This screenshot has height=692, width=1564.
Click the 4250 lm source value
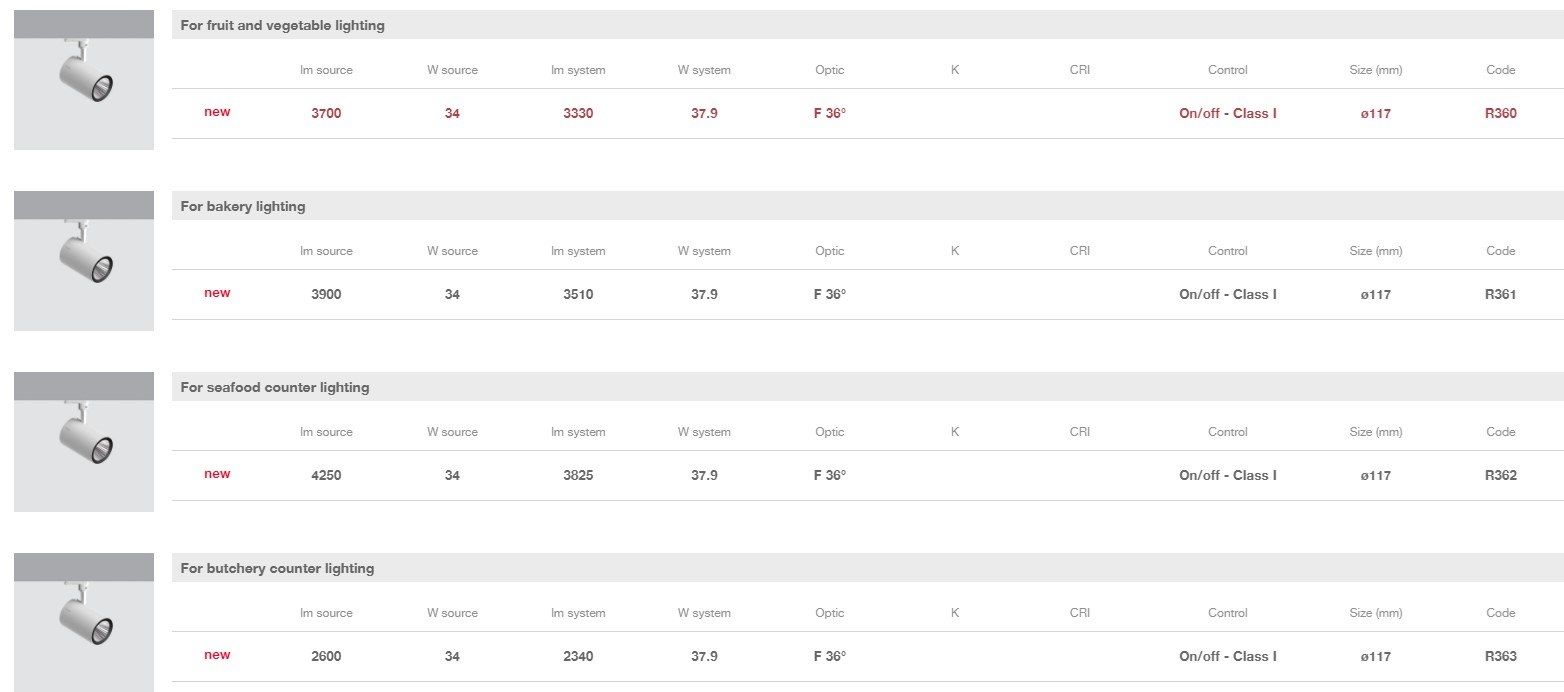[x=326, y=475]
